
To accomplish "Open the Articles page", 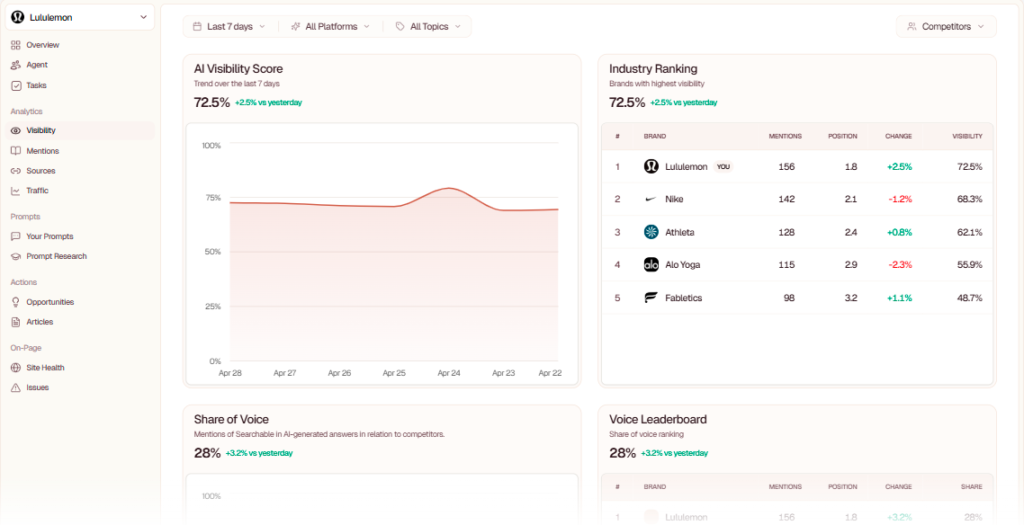I will (40, 322).
